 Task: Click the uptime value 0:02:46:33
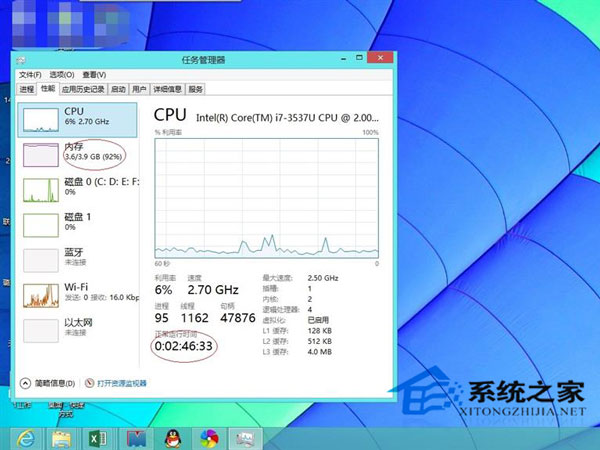pos(183,346)
